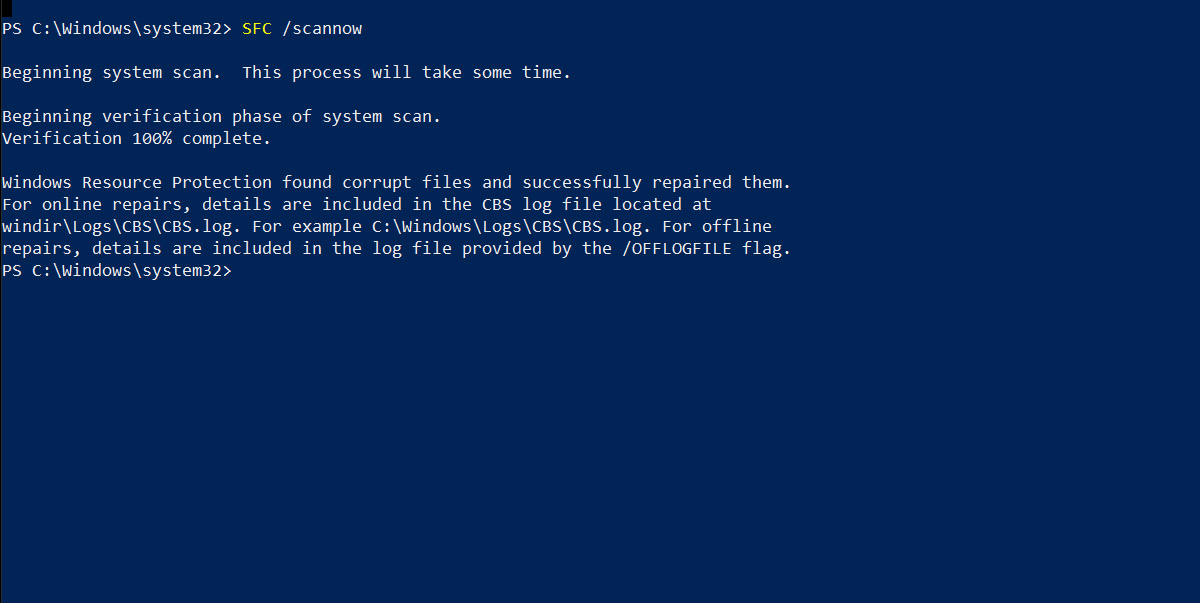Click the /OFFLOGFILE flag name
The width and height of the screenshot is (1200, 603).
pos(677,248)
